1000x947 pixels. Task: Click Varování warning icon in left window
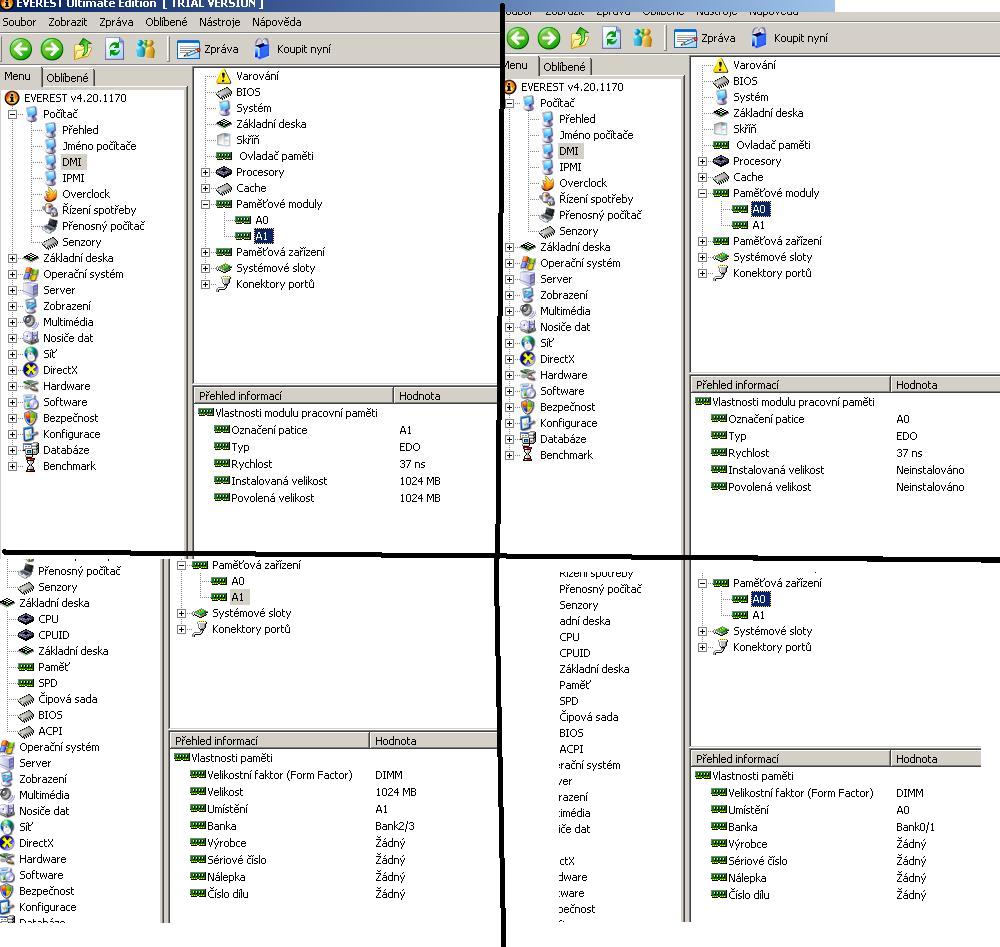tap(222, 76)
